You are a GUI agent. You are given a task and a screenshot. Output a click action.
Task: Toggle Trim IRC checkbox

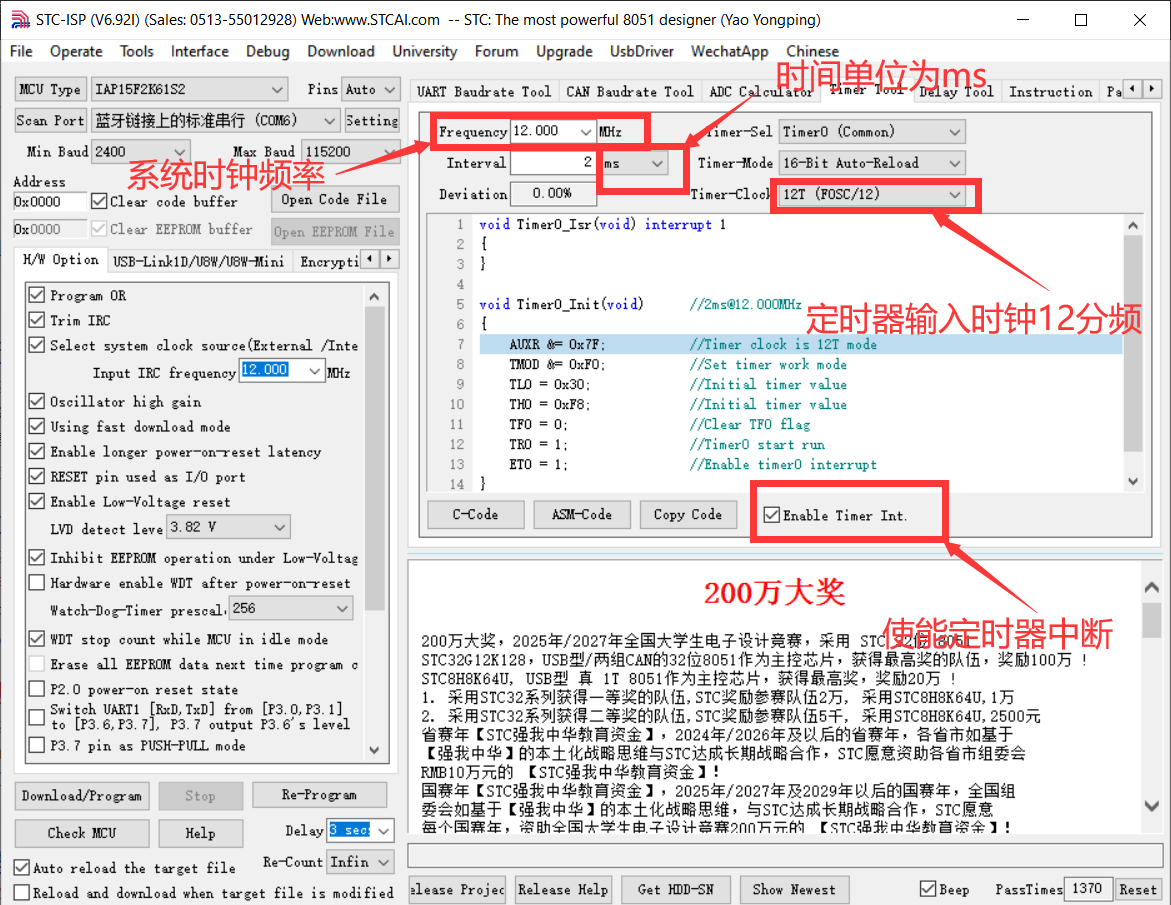37,320
